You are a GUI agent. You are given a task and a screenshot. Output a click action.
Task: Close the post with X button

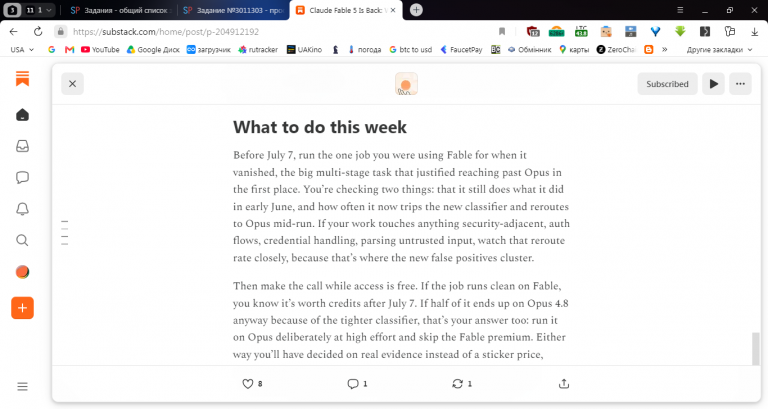click(72, 84)
